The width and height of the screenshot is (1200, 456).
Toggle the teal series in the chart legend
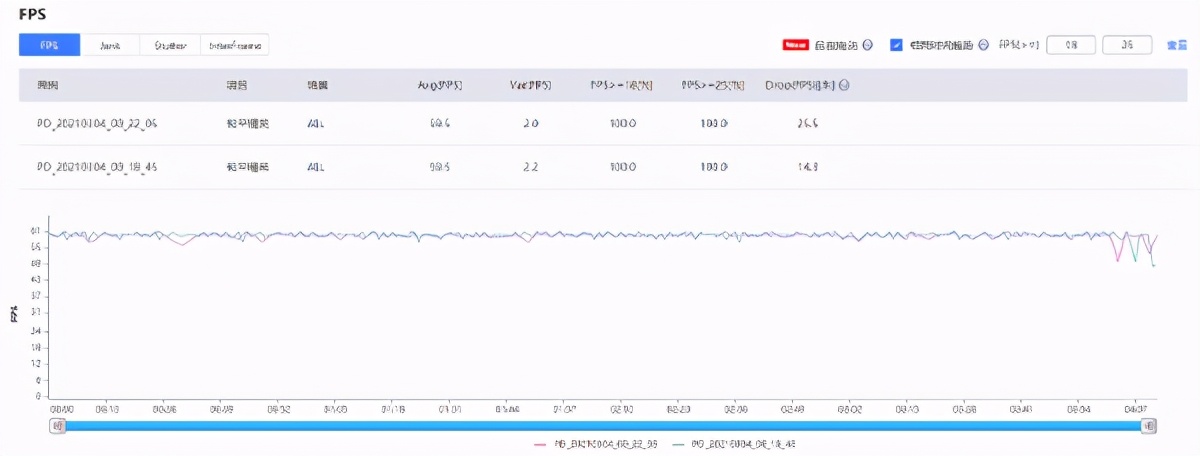point(733,443)
